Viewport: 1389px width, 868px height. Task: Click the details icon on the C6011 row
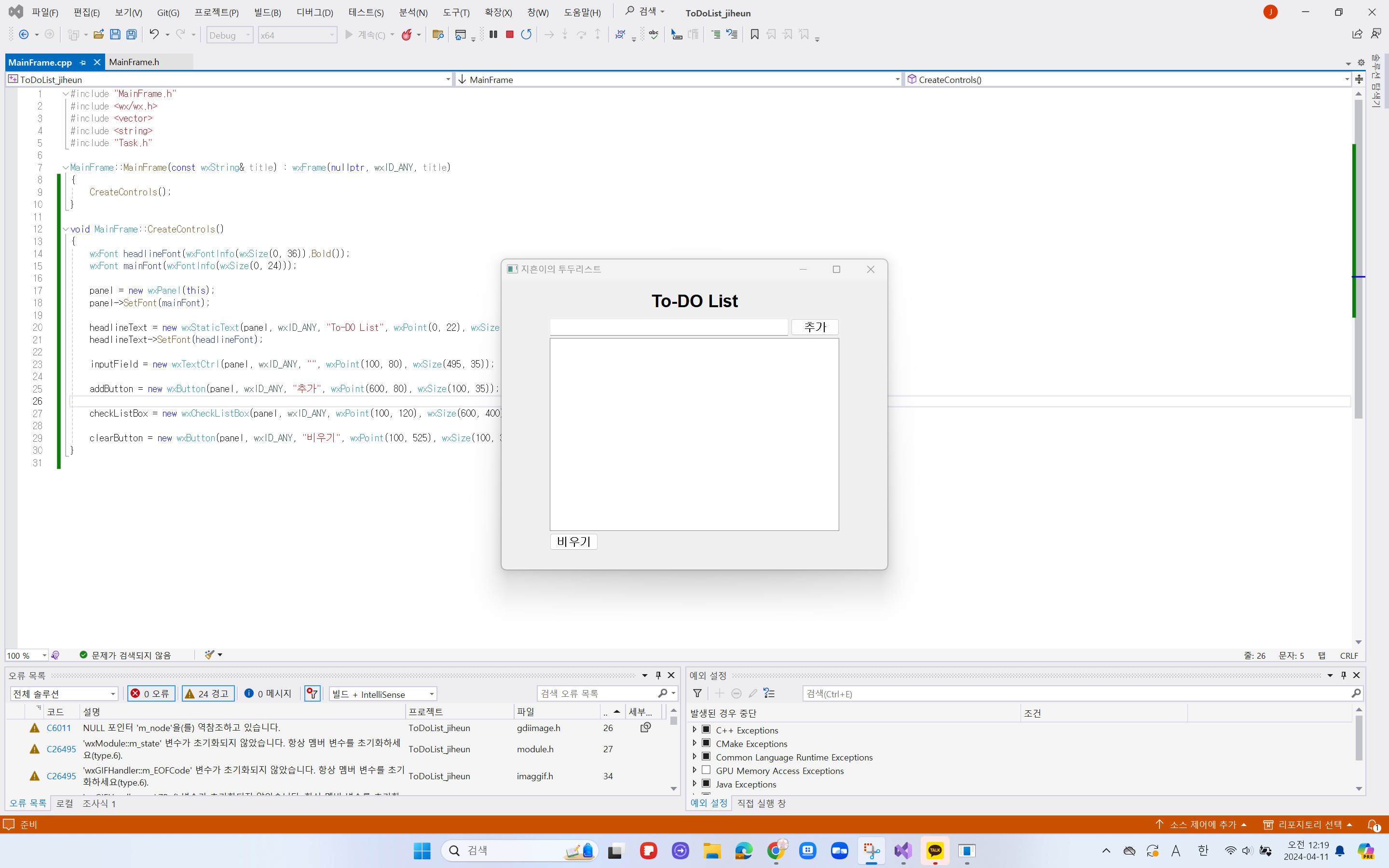[x=646, y=727]
